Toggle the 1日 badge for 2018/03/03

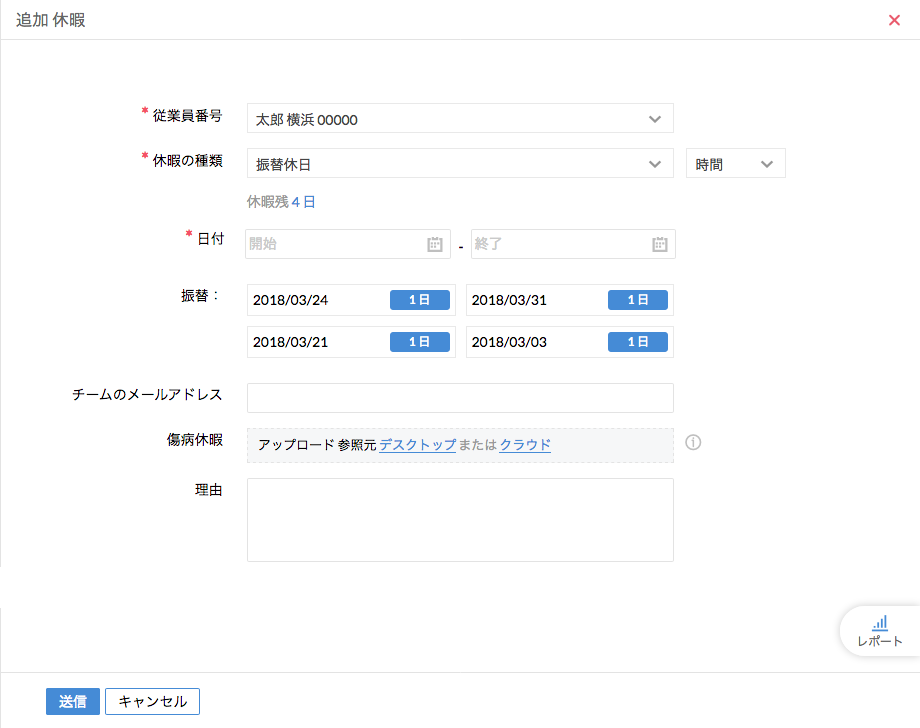point(638,342)
